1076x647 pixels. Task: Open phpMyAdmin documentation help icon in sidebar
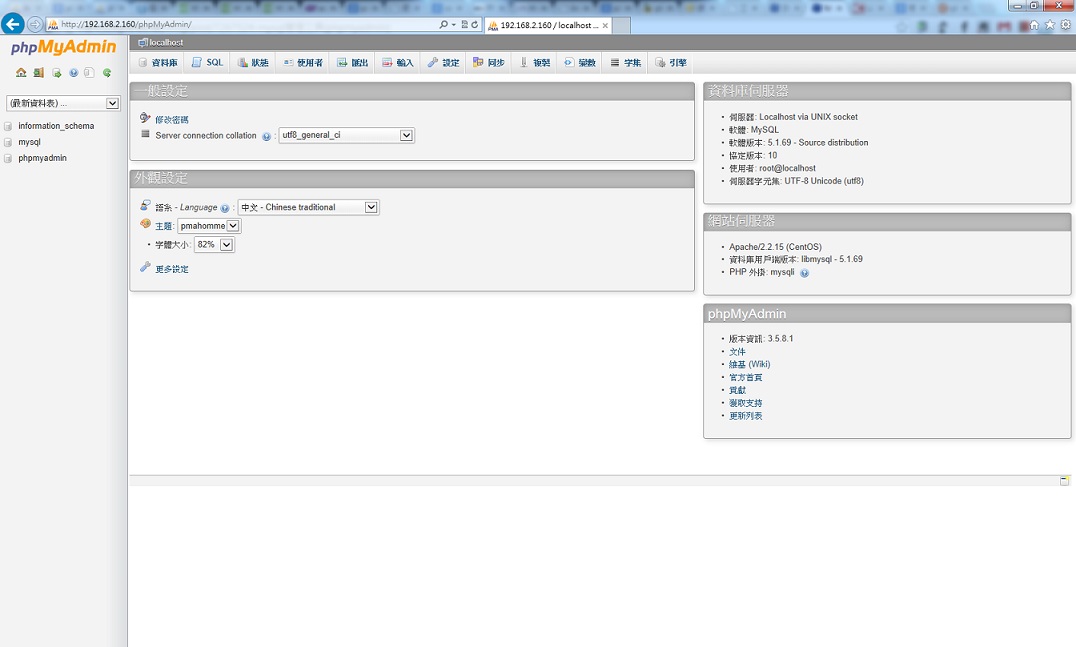click(73, 73)
